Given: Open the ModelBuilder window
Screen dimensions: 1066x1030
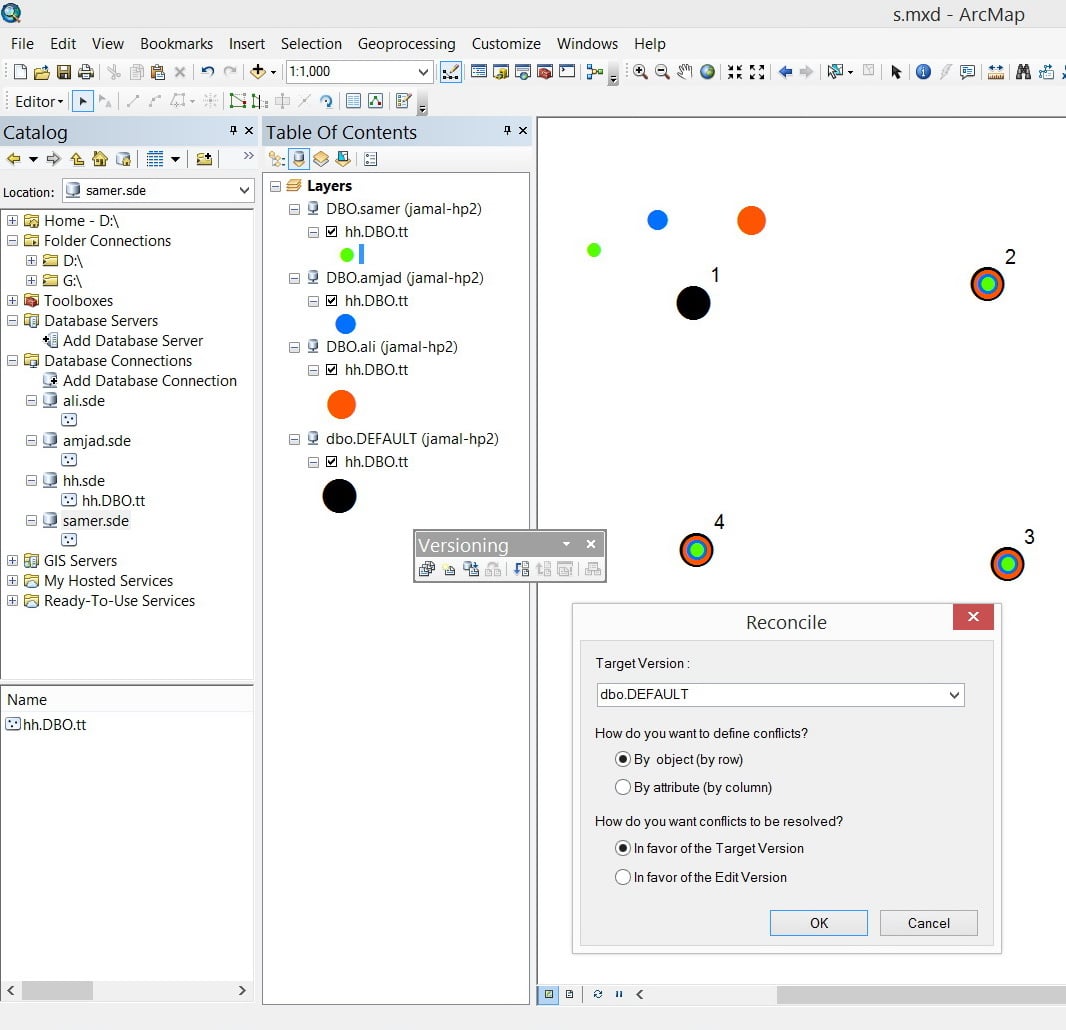Looking at the screenshot, I should point(595,71).
